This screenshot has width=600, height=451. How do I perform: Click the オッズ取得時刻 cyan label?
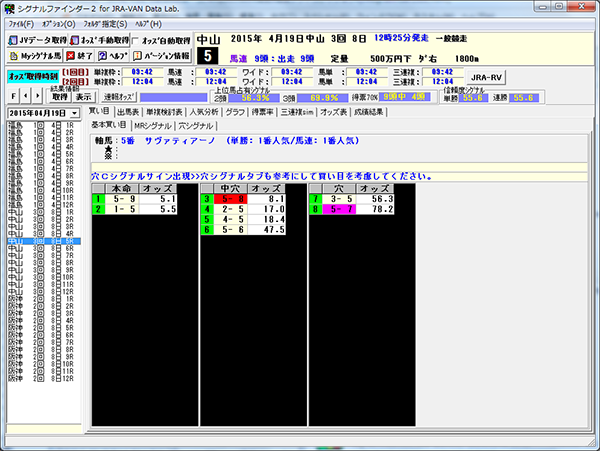point(33,77)
